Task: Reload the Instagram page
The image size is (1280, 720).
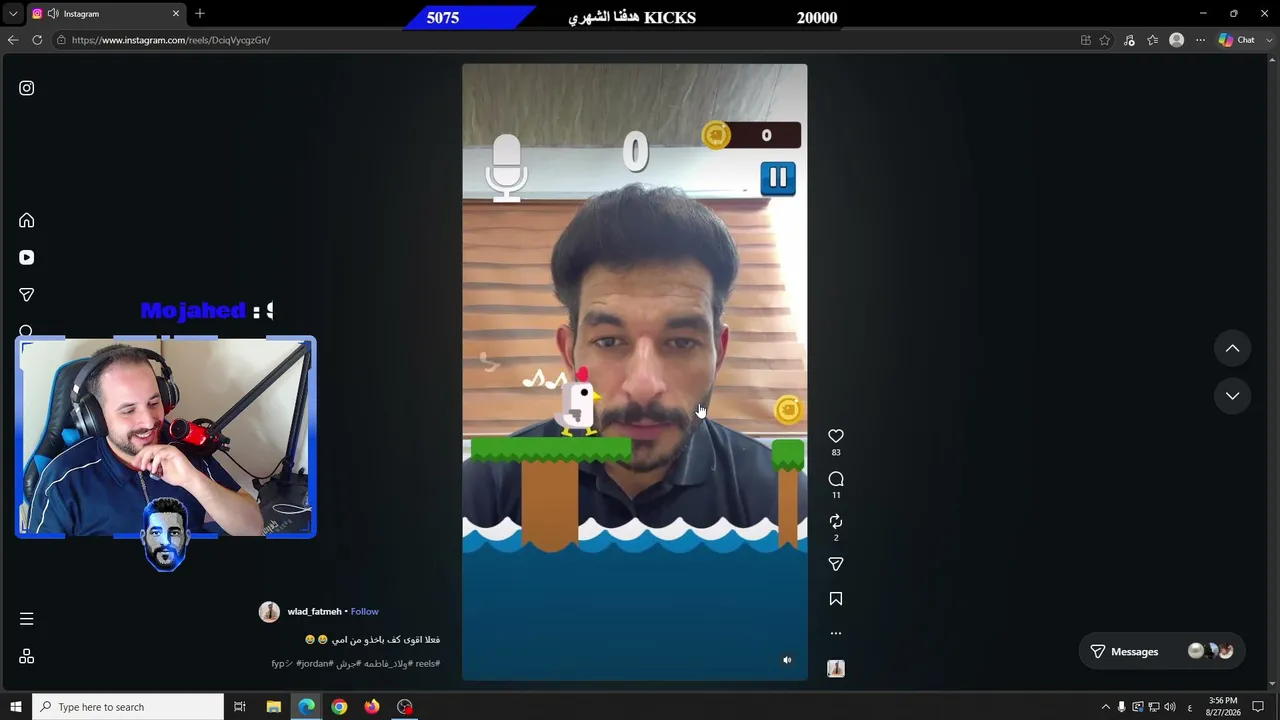Action: [x=37, y=40]
